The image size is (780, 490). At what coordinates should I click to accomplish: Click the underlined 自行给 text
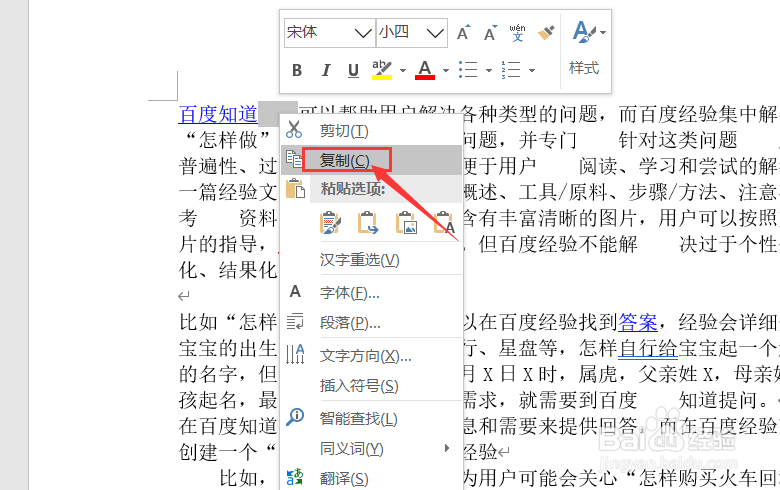tap(648, 348)
